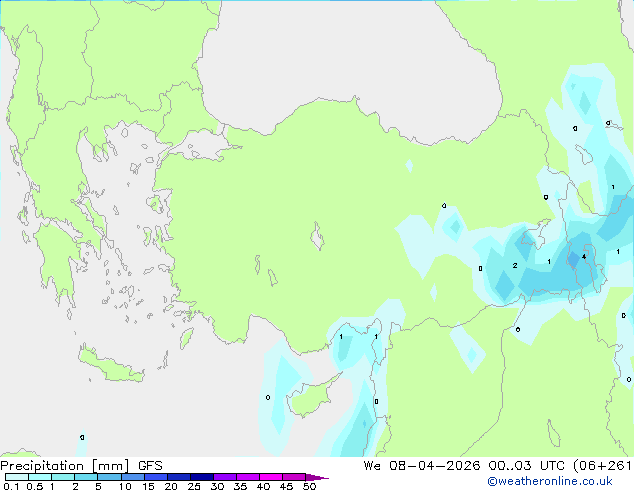Viewport: 634px width, 490px height.
Task: Click the 0.5–1 mm legend swatch
Action: point(40,477)
